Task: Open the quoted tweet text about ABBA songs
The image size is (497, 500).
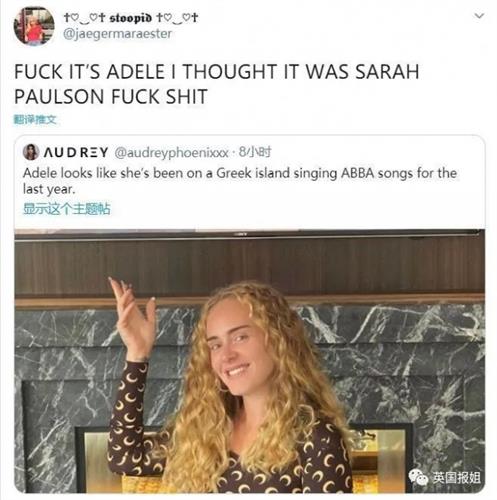Action: coord(240,181)
